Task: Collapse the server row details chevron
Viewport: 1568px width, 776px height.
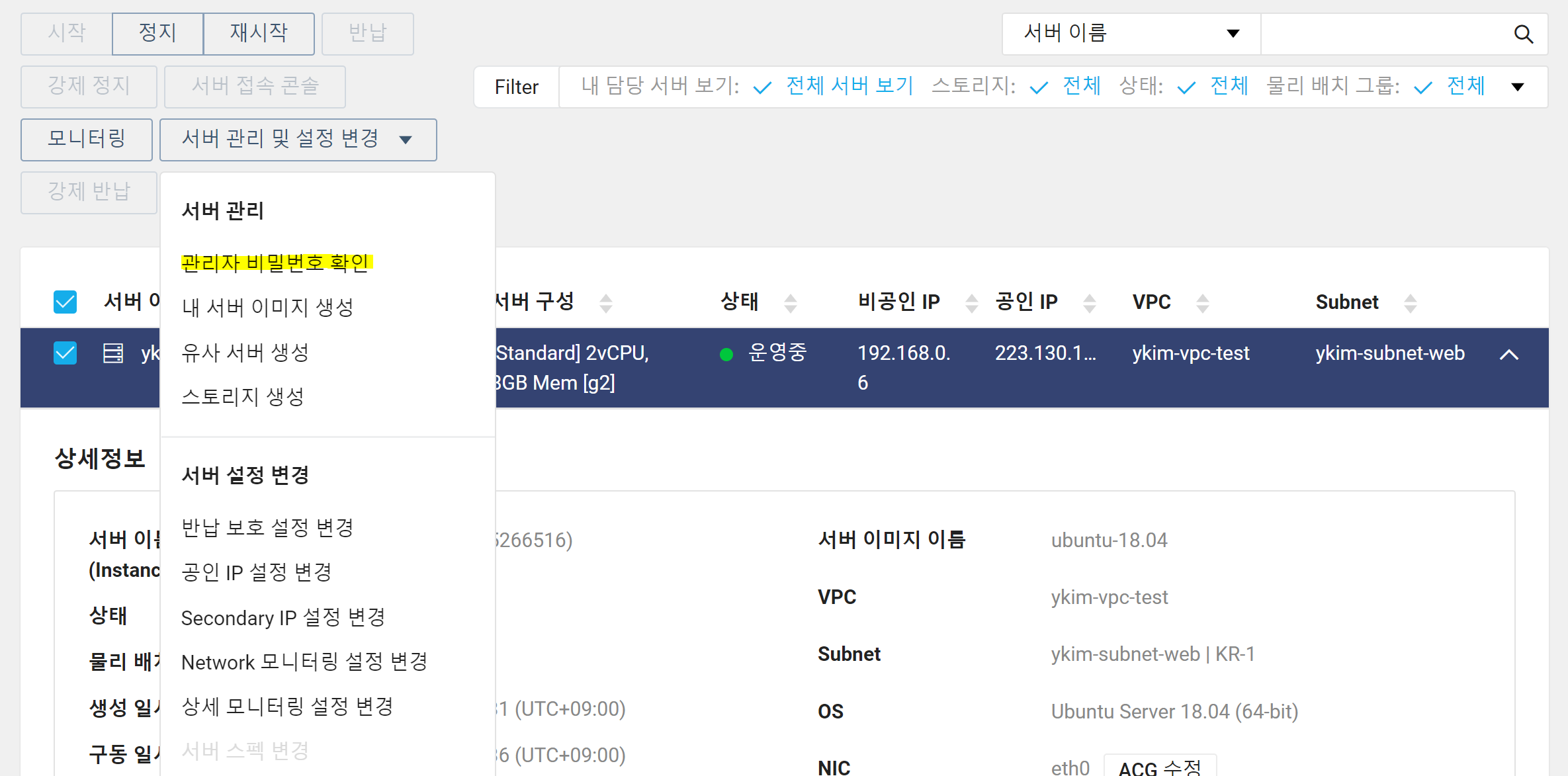Action: point(1508,355)
